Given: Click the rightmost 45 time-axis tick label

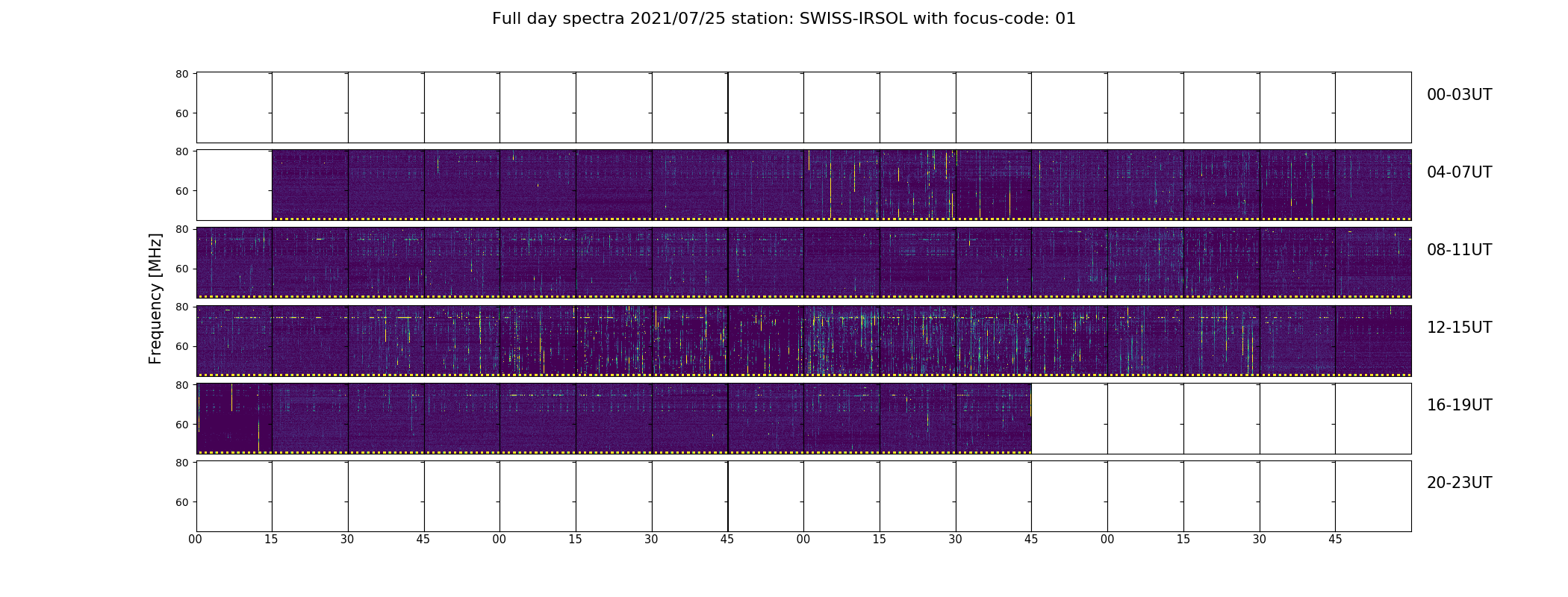Looking at the screenshot, I should coord(1335,540).
